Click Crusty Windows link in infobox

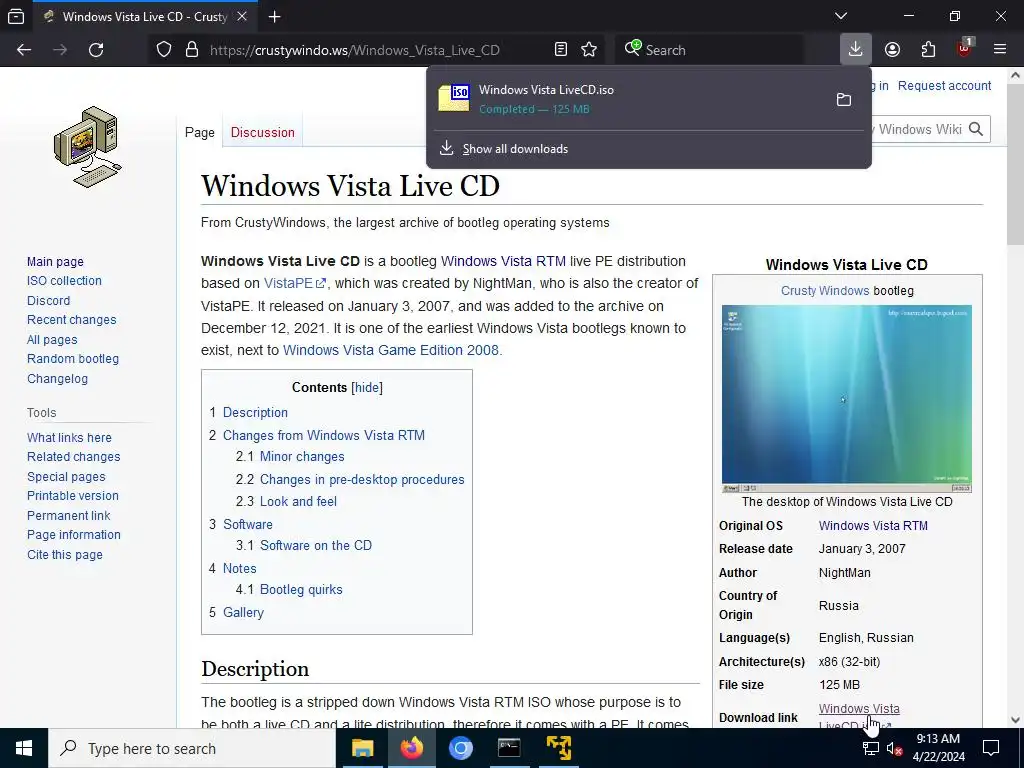tap(825, 291)
